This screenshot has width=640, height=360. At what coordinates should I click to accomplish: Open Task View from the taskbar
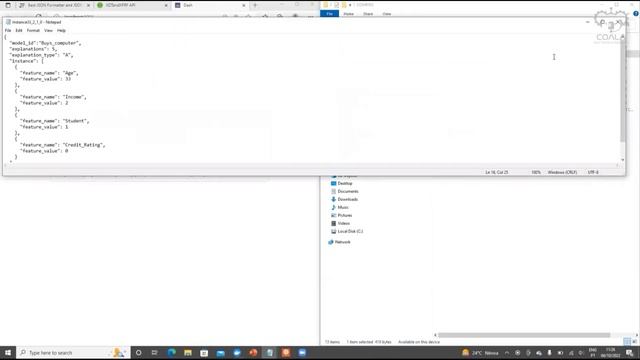point(155,353)
